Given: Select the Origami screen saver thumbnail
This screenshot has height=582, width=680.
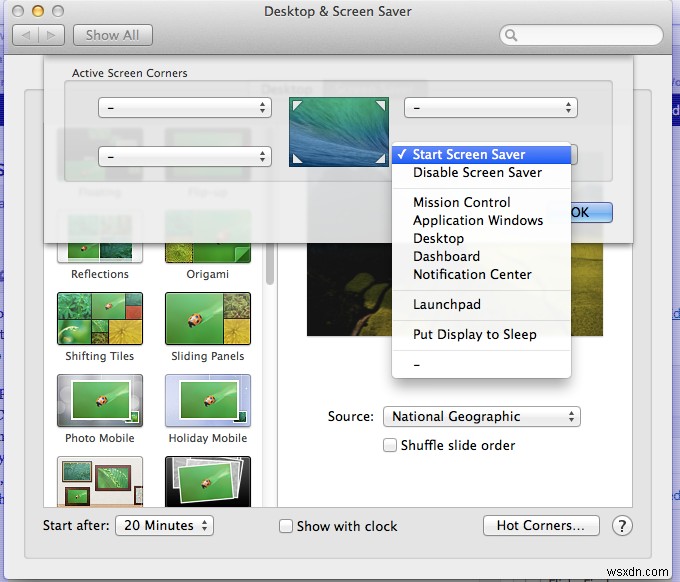Looking at the screenshot, I should [208, 252].
